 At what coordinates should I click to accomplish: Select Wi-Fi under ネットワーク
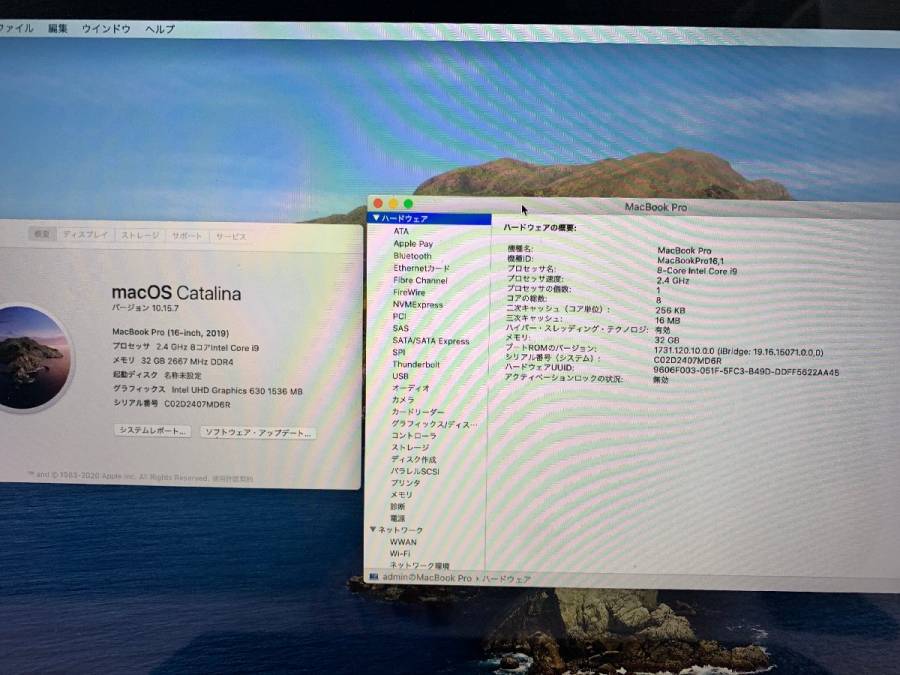400,553
